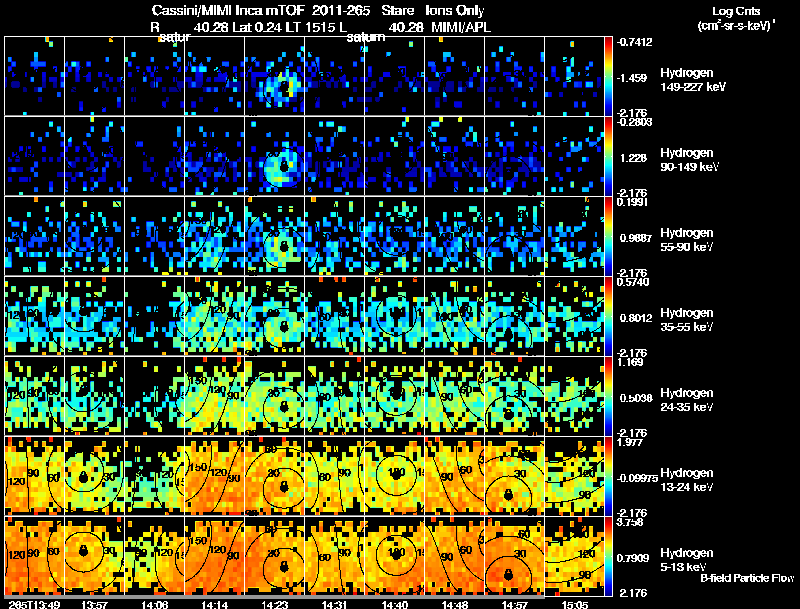Click the color bar for Hydrogen 149-227 keV
Viewport: 800px width, 609px height.
coord(608,76)
